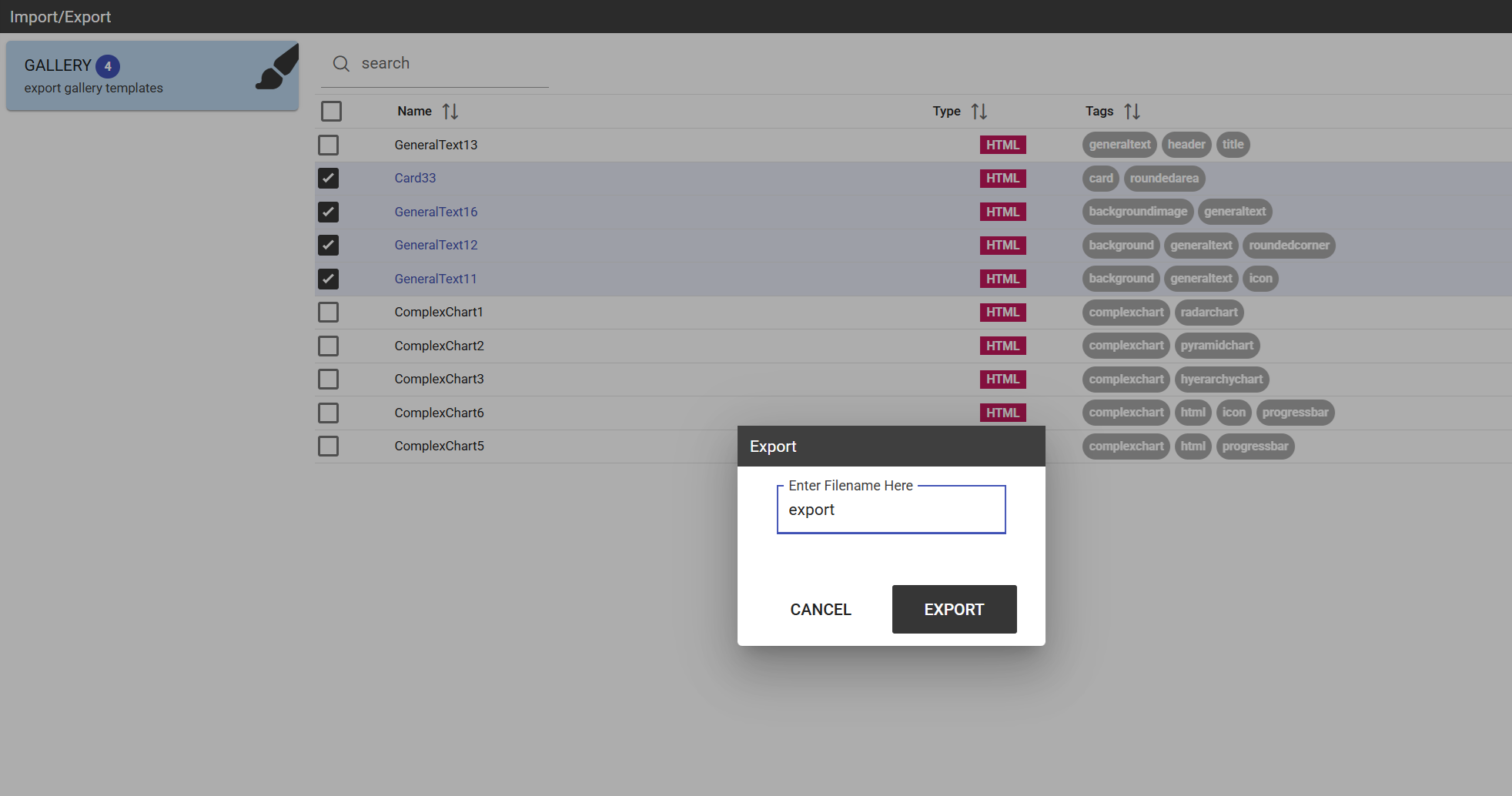1512x796 pixels.
Task: Uncheck the GeneralText16 row checkbox
Action: tap(328, 212)
